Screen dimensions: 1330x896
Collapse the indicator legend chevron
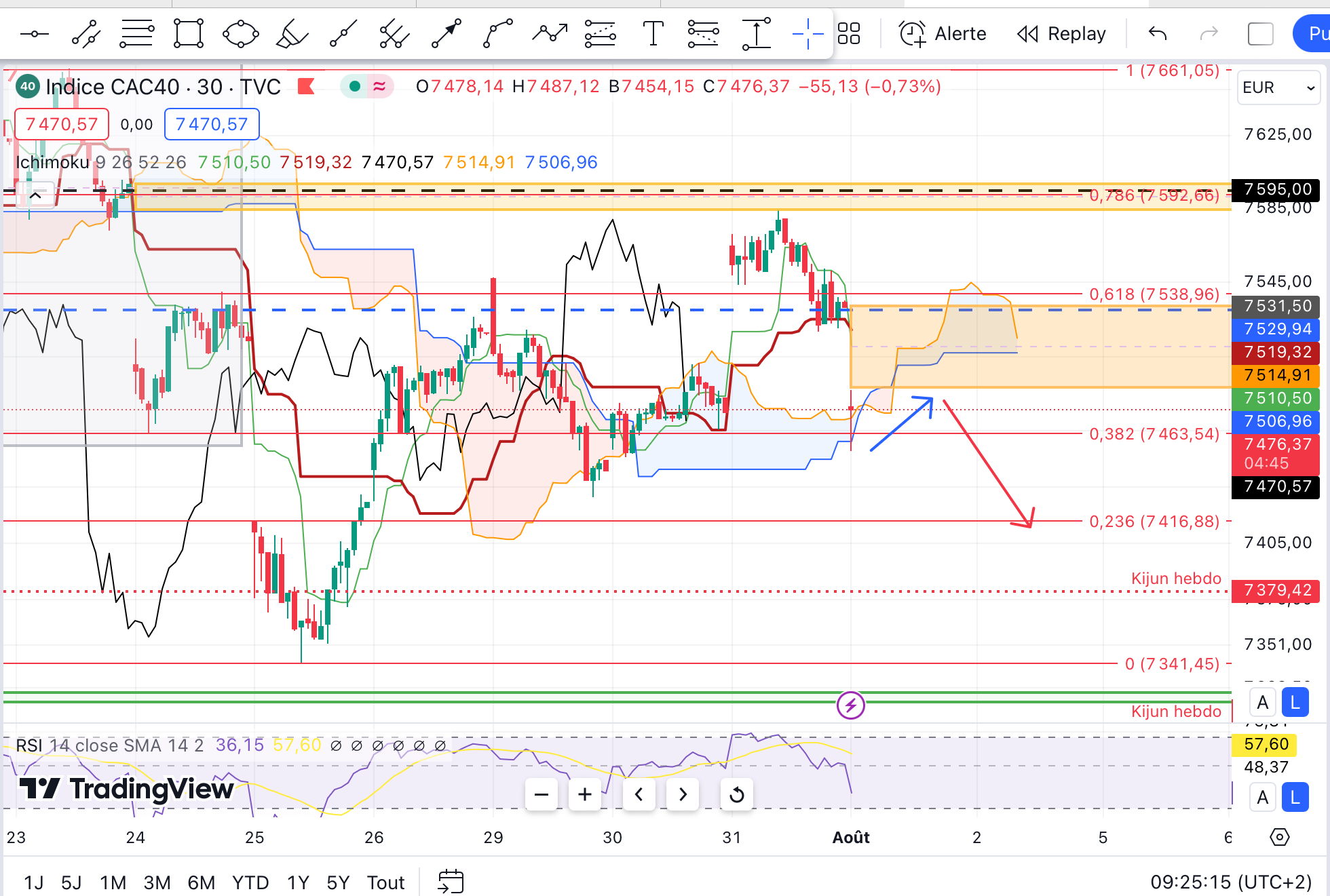(x=35, y=196)
